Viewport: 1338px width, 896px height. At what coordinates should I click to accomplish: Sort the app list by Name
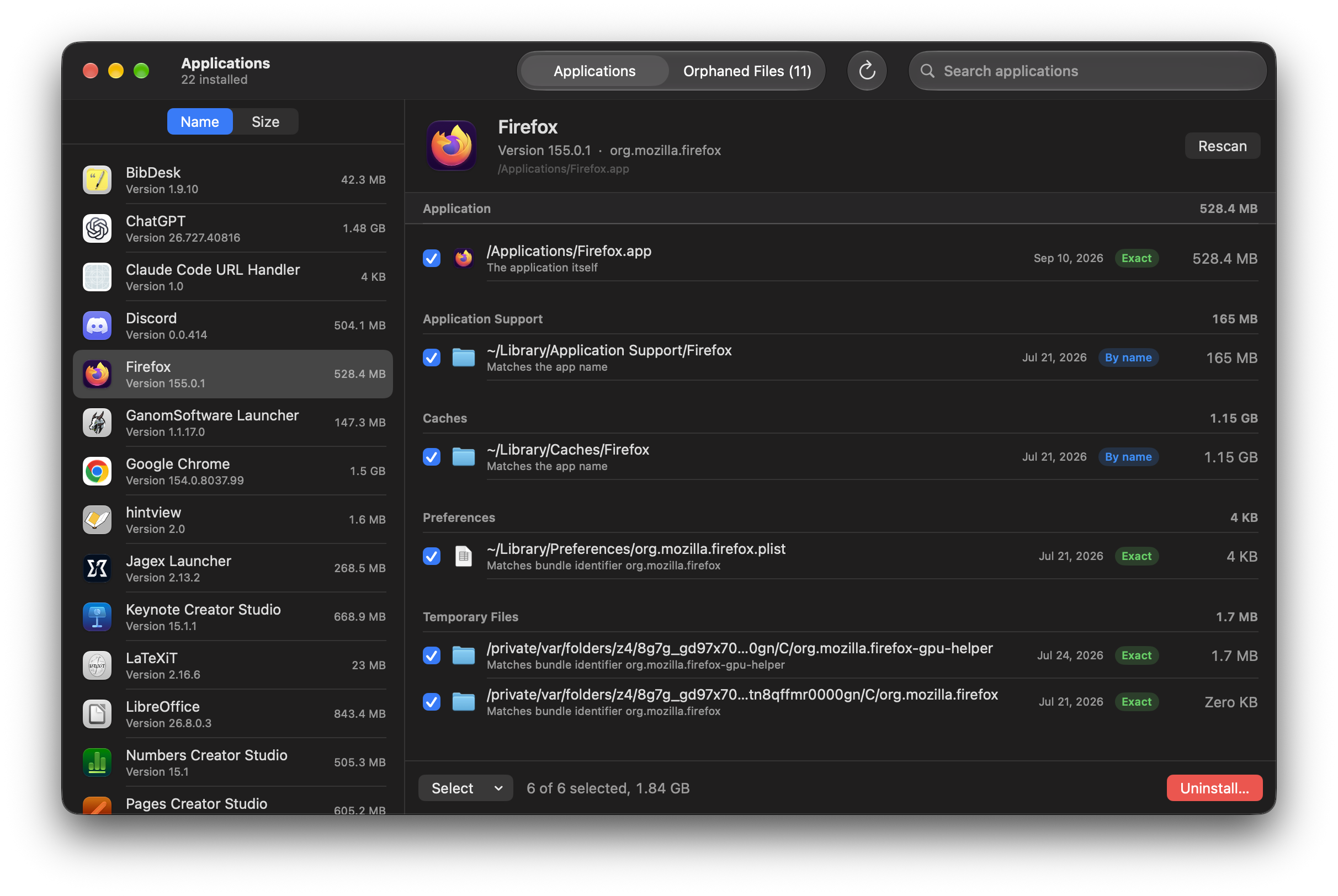pyautogui.click(x=199, y=122)
